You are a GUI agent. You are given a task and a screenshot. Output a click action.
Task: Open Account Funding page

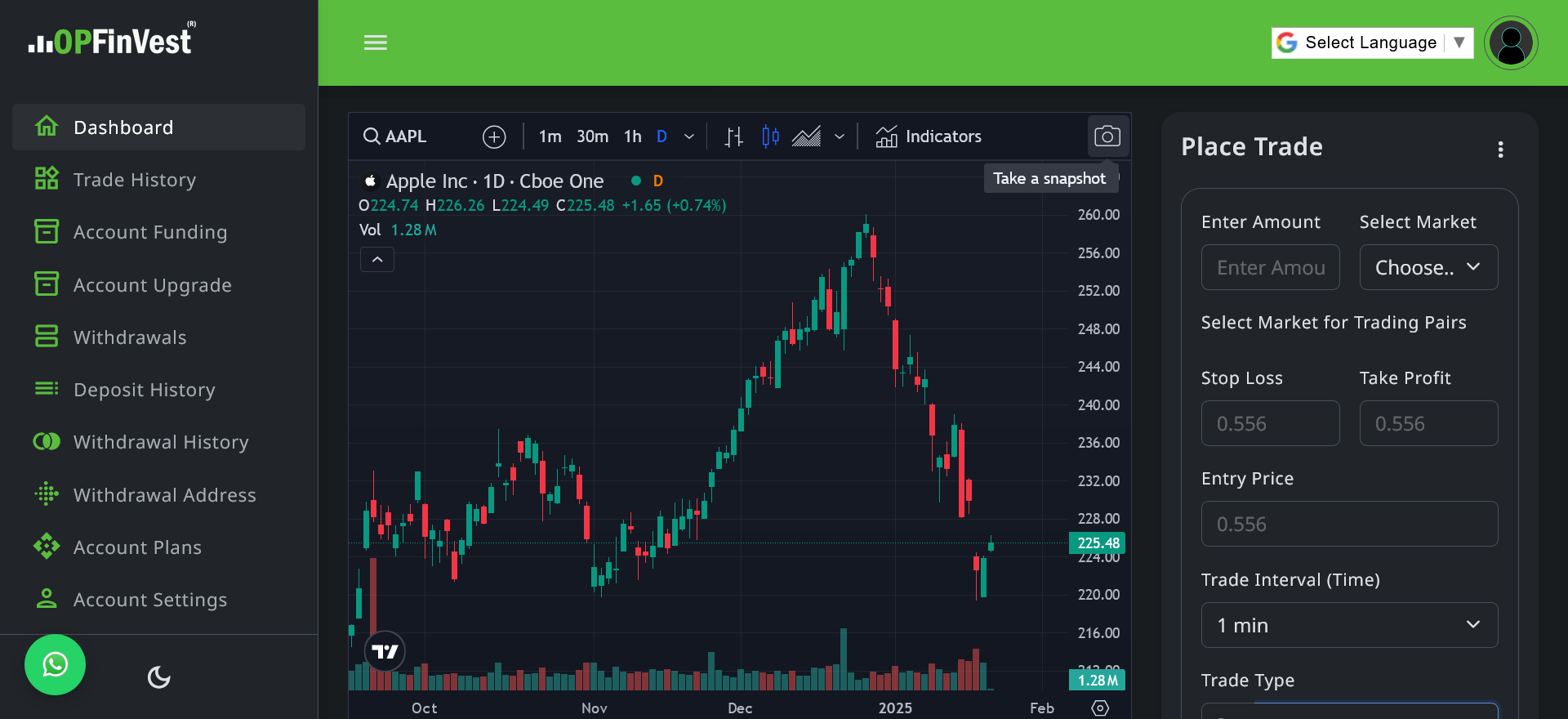(x=158, y=232)
